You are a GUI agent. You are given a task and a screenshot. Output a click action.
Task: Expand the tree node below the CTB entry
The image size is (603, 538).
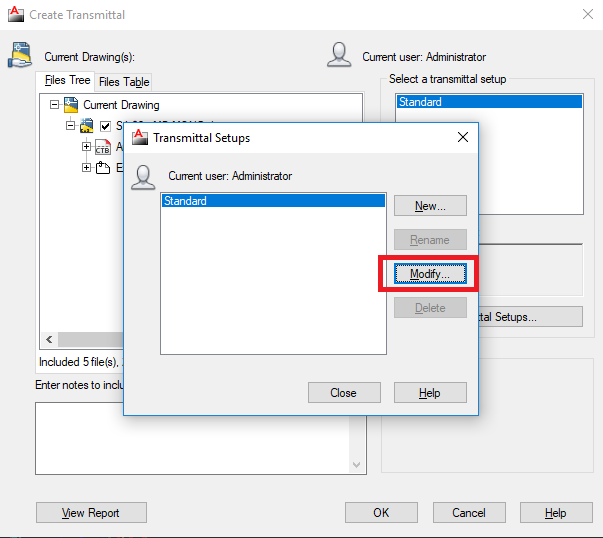[86, 168]
